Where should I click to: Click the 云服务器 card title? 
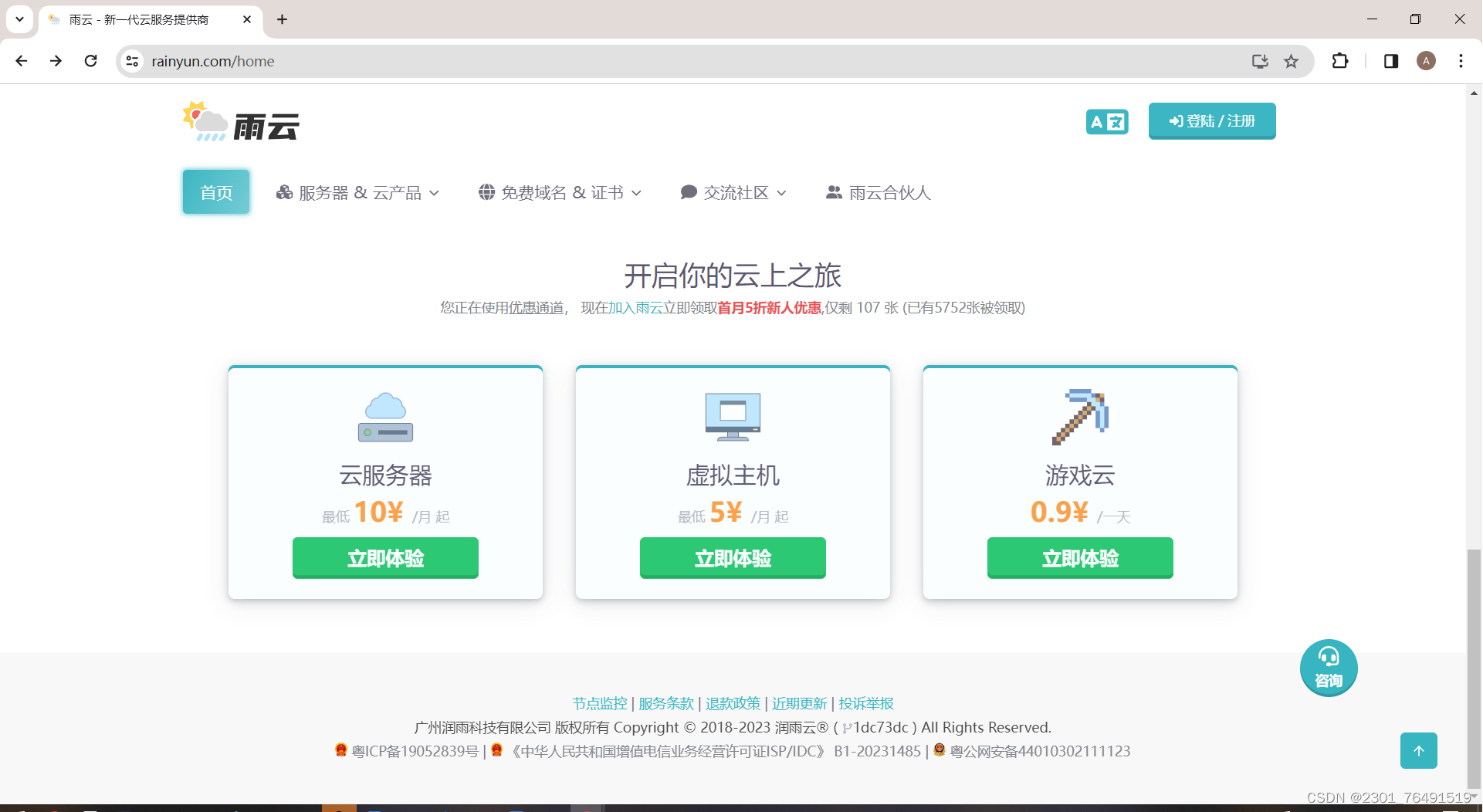385,475
